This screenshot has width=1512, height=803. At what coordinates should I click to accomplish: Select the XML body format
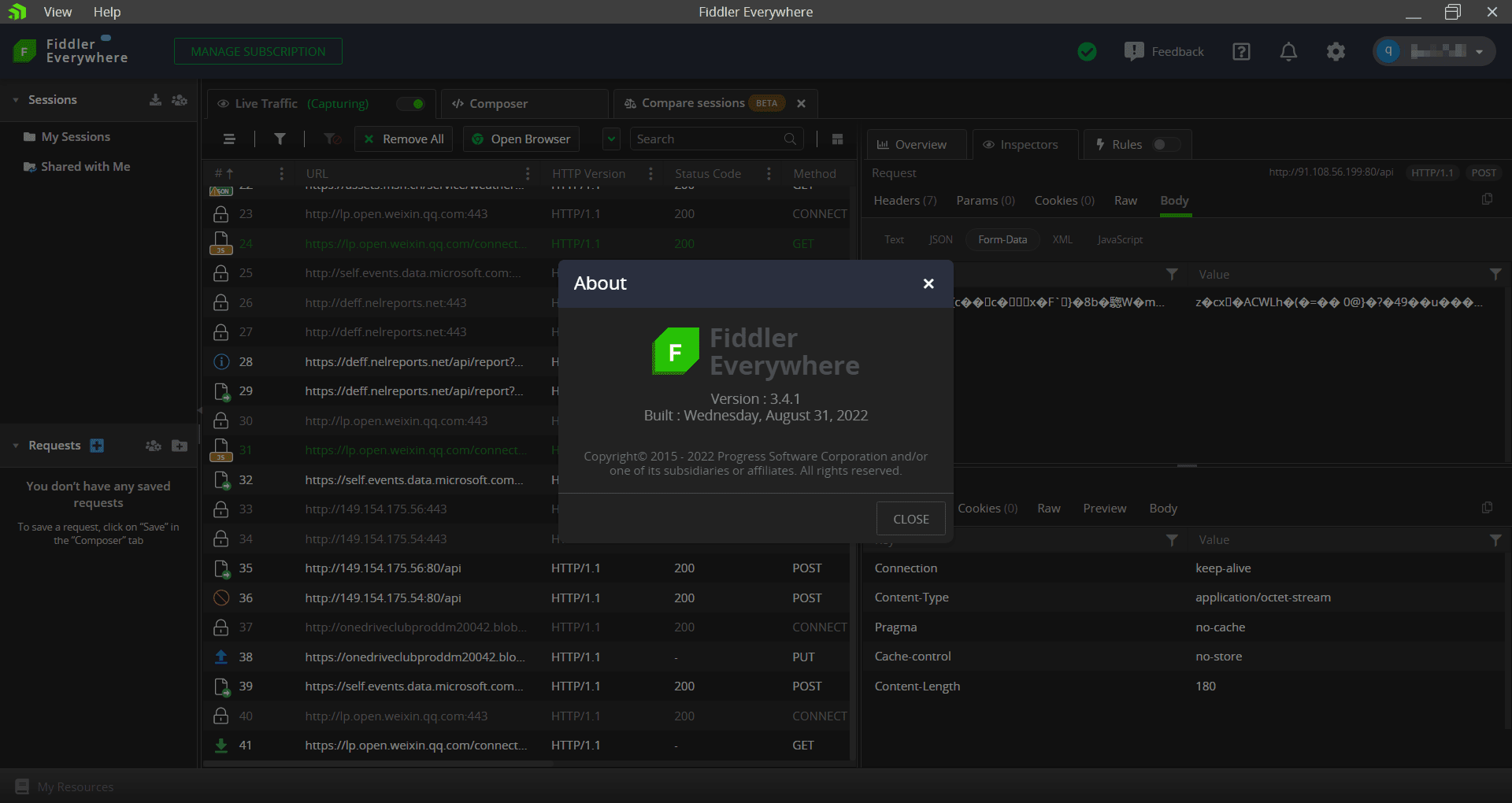coord(1062,240)
